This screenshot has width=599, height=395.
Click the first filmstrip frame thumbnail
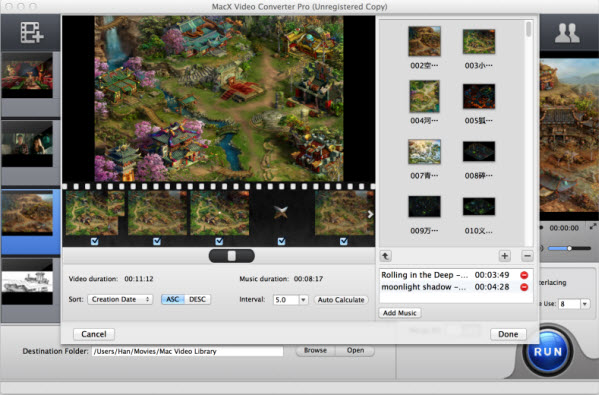pyautogui.click(x=94, y=213)
